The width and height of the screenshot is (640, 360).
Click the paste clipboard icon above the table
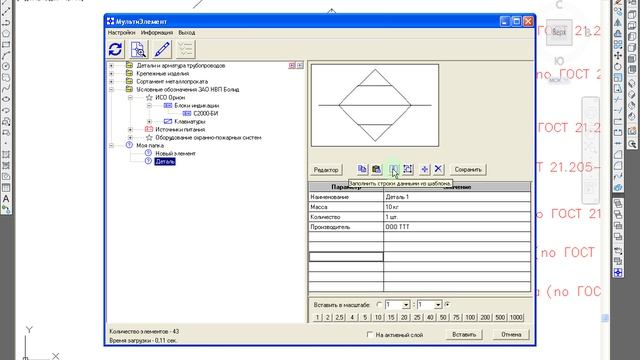click(x=376, y=169)
